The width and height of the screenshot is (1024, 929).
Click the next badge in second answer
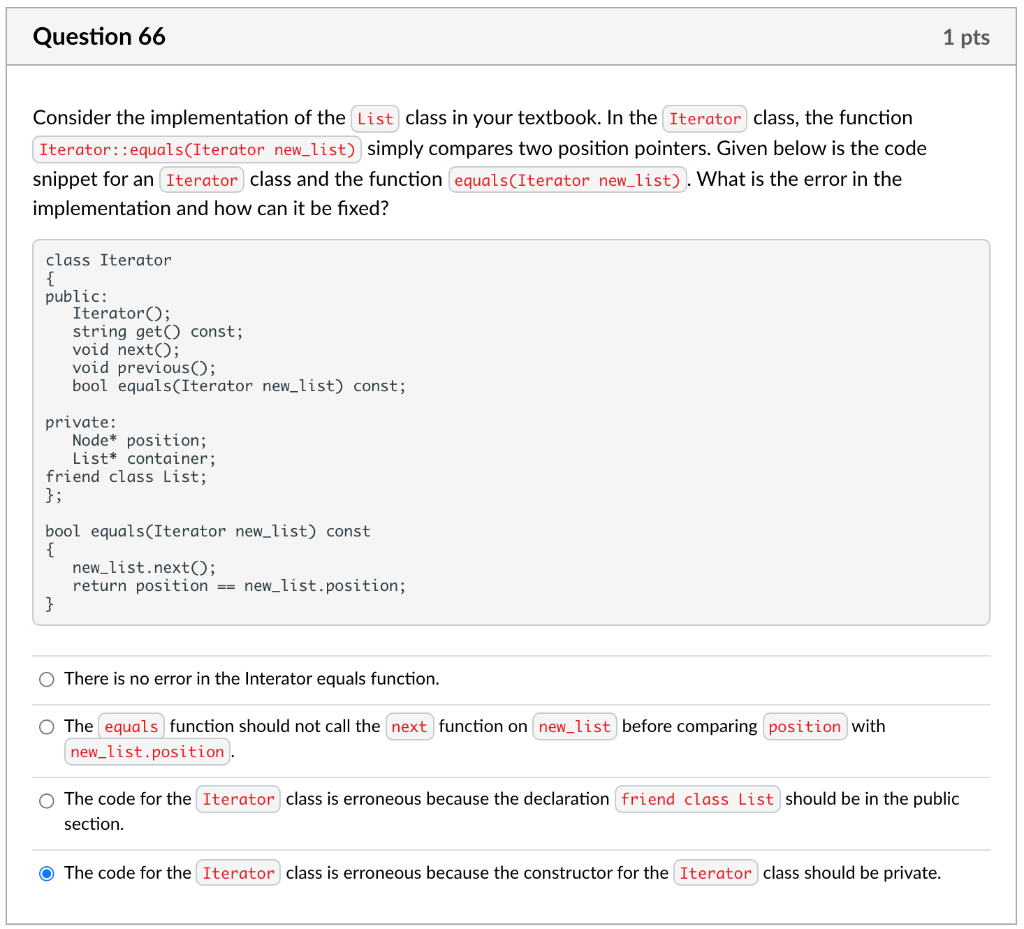coord(409,726)
